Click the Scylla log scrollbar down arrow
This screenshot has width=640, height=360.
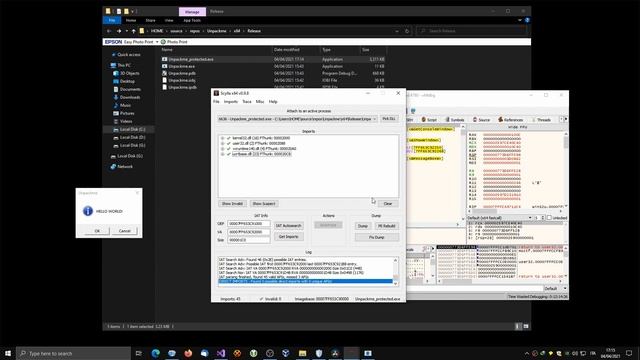pos(395,283)
